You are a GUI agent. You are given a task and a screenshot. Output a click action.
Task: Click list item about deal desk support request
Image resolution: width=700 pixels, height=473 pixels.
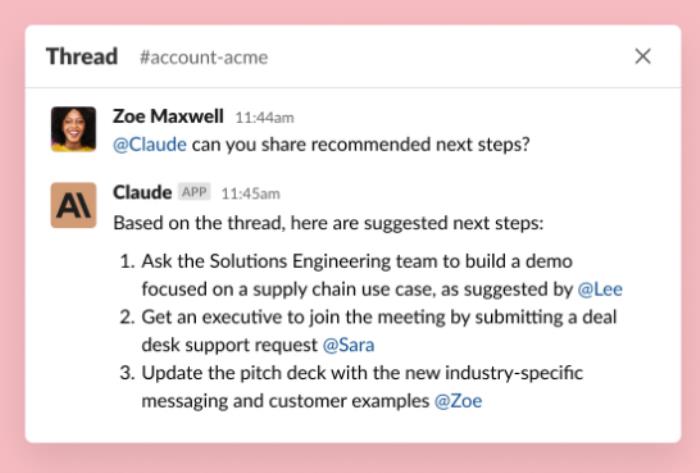click(368, 331)
